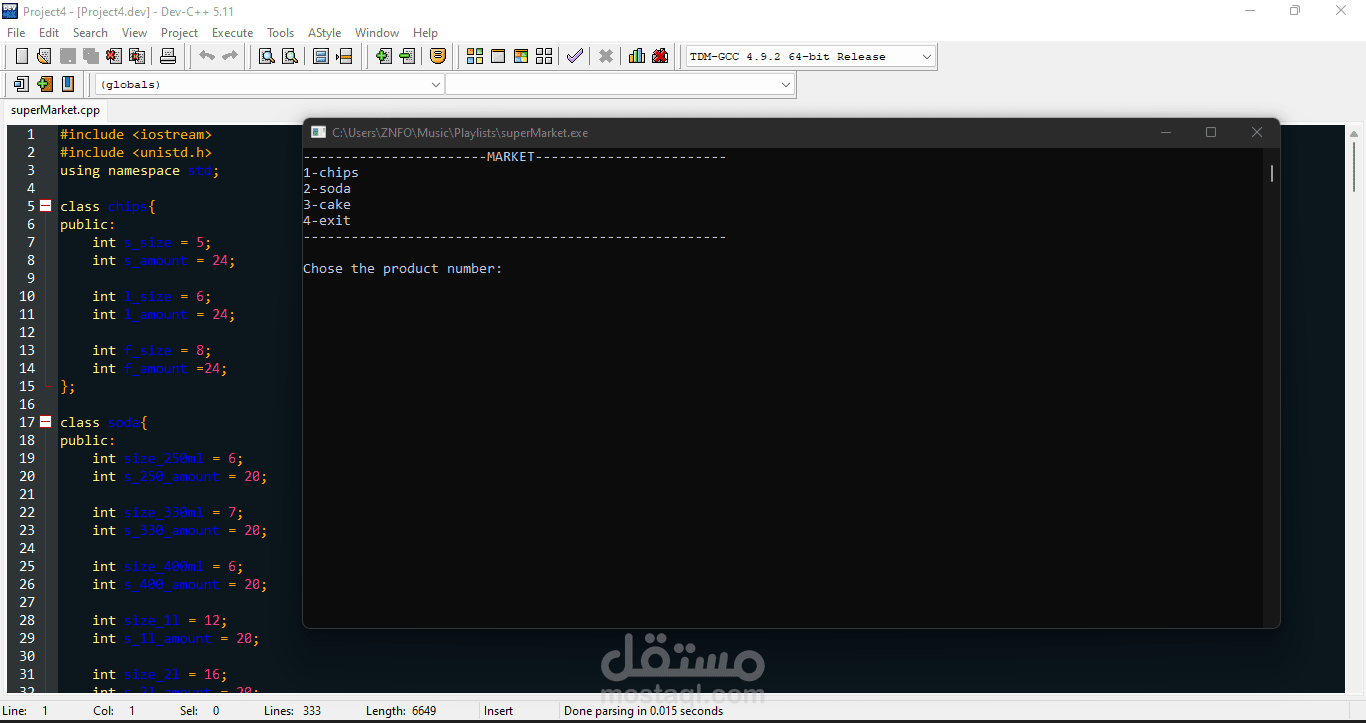
Task: Click the Profile Analysis chart icon
Action: tap(637, 56)
